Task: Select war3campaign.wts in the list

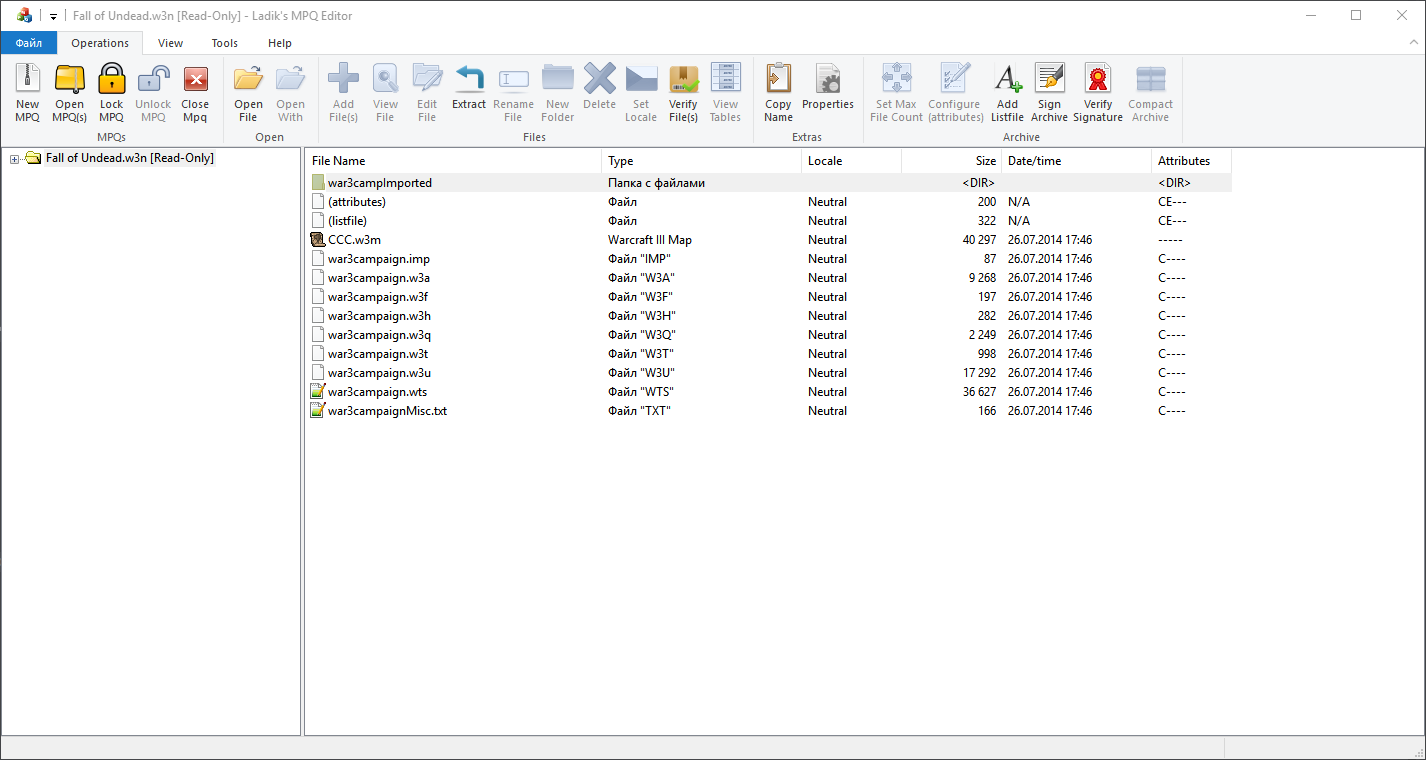Action: click(x=769, y=392)
